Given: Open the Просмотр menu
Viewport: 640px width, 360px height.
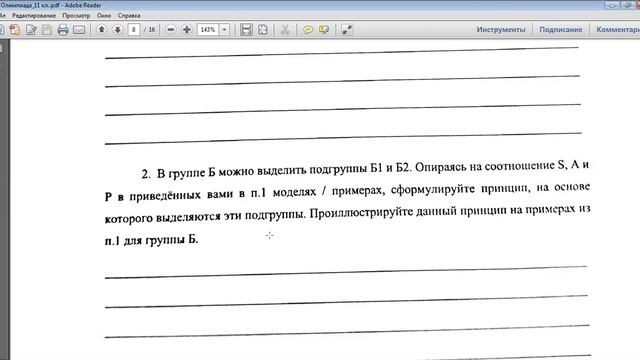Looking at the screenshot, I should pos(76,16).
